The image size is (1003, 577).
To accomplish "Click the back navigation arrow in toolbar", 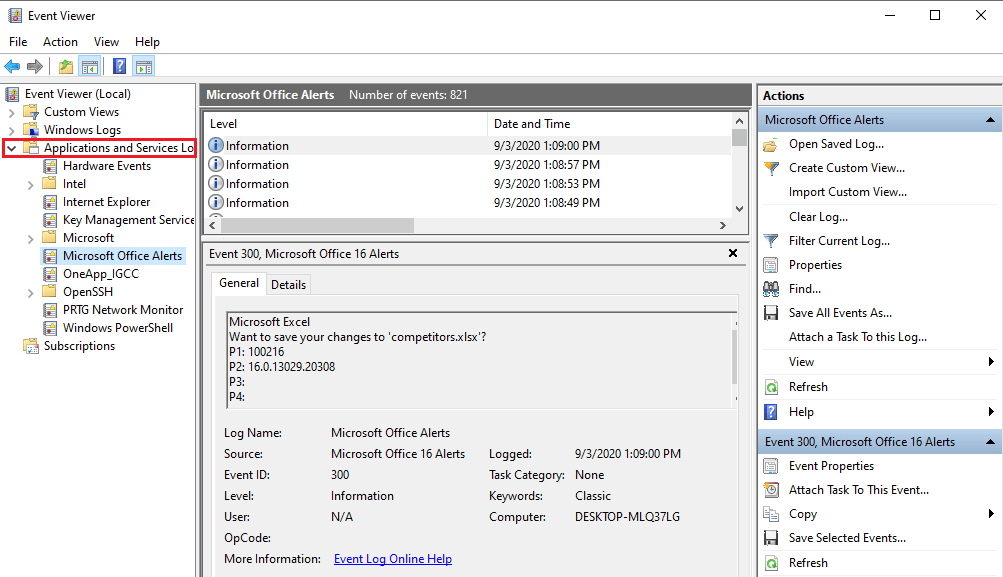I will pyautogui.click(x=11, y=66).
